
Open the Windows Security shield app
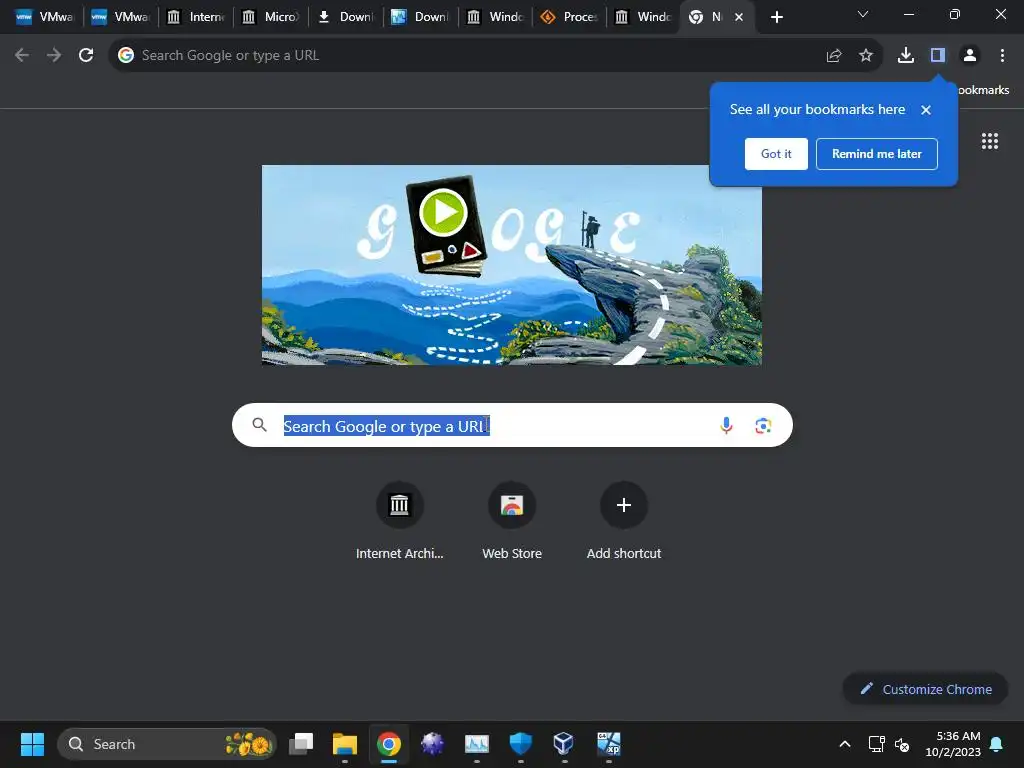520,744
